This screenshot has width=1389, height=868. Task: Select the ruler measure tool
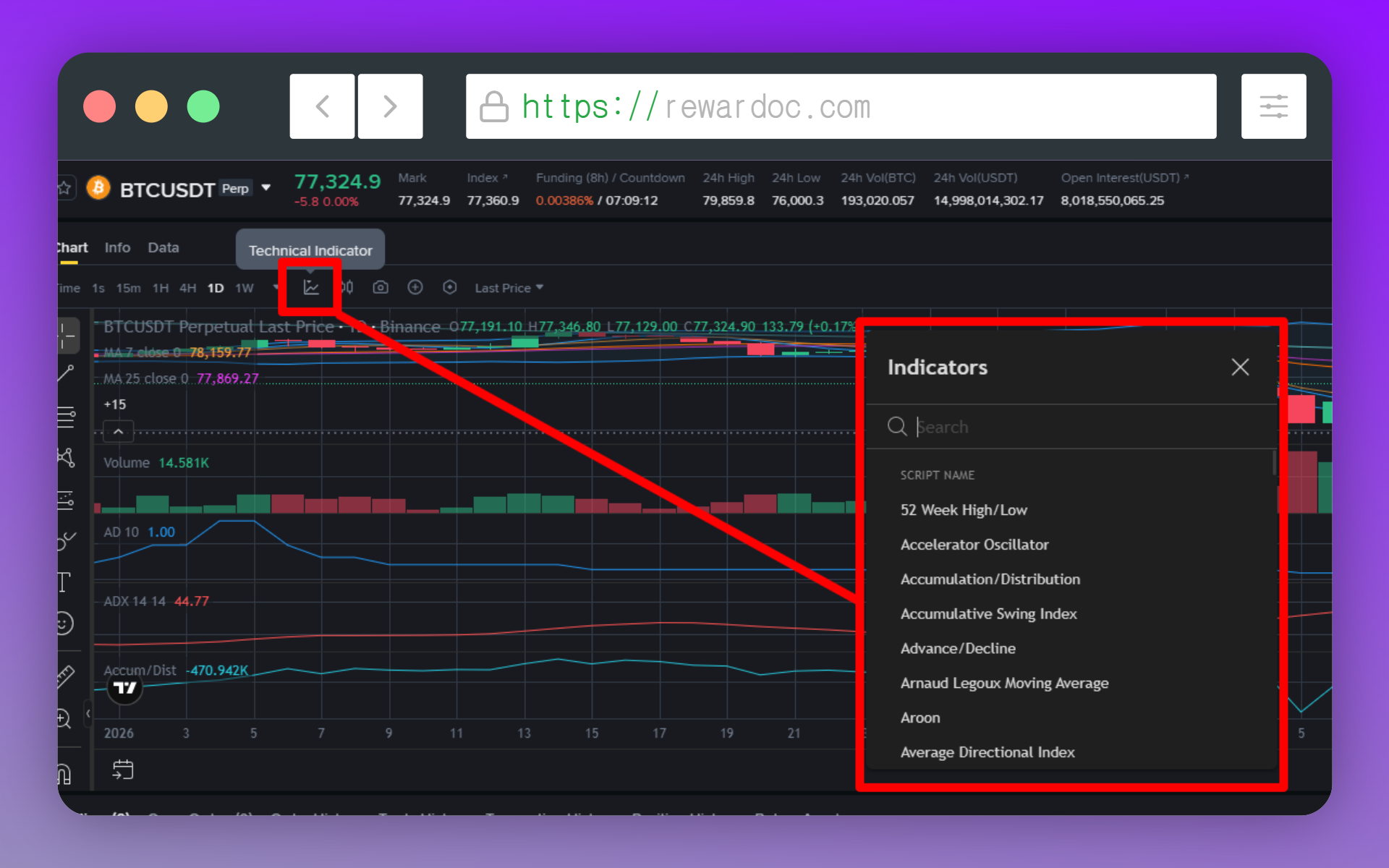pos(65,676)
